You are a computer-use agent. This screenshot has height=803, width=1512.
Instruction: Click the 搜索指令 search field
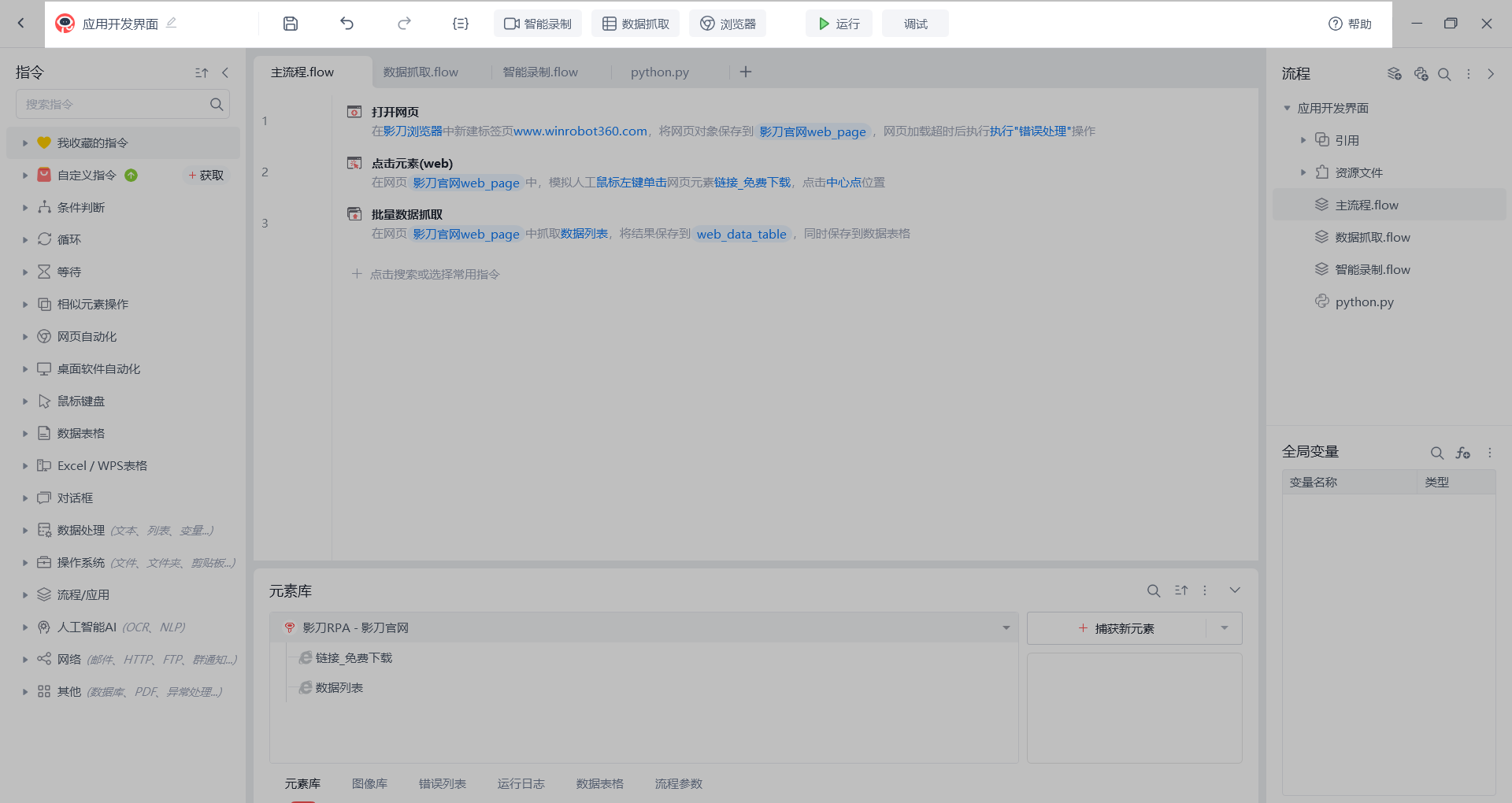[x=114, y=104]
